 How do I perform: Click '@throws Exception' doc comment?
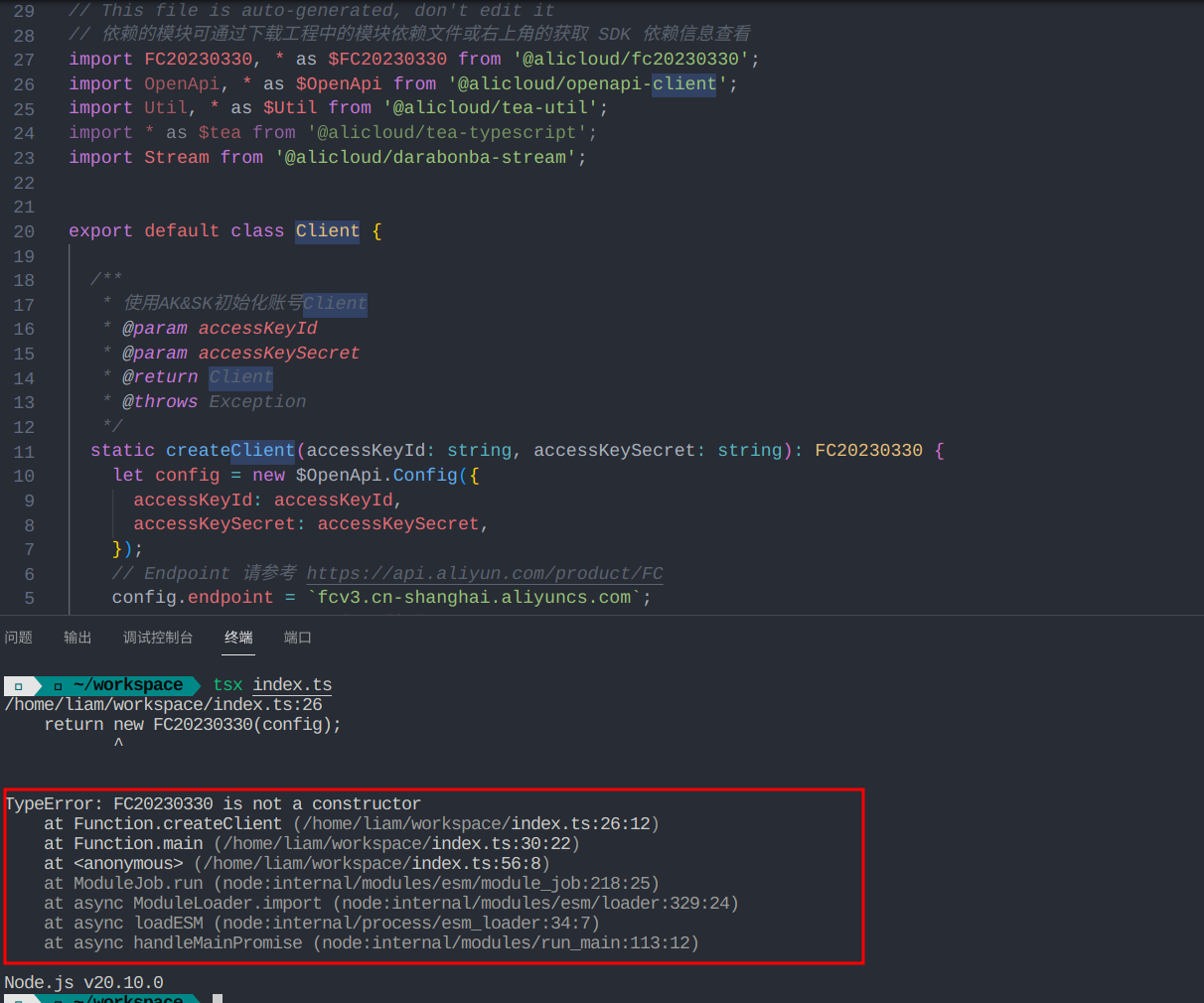(214, 402)
